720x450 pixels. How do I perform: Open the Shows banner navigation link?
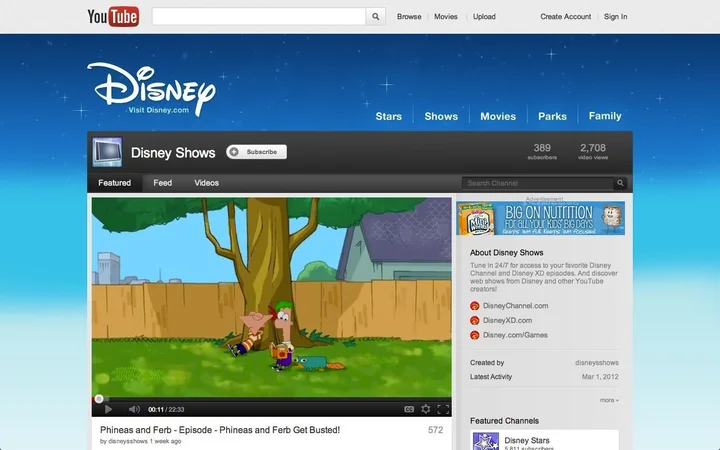(x=441, y=116)
